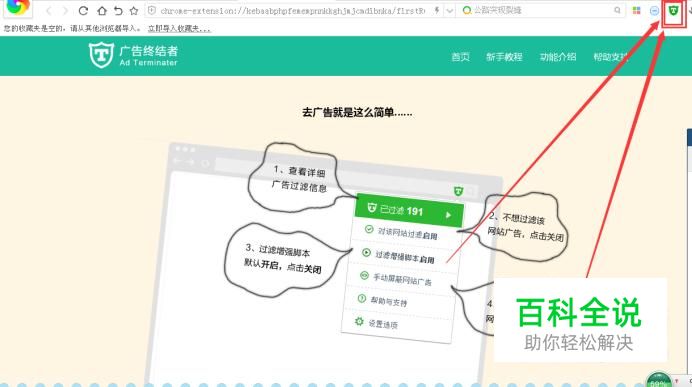Click the 广告终结者 Ad Terminater logo
The image size is (692, 387).
pos(133,56)
